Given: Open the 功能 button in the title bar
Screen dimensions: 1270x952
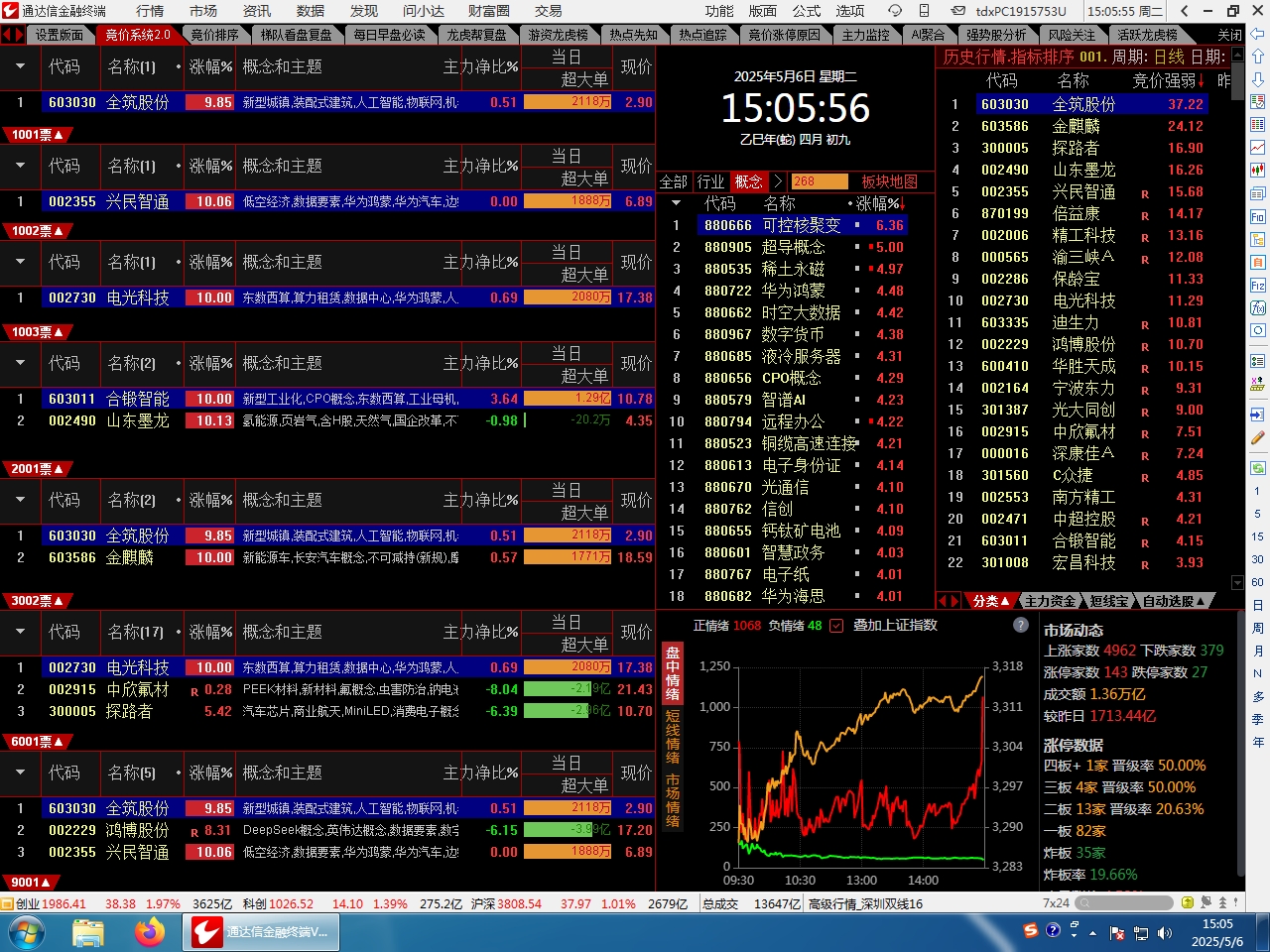Looking at the screenshot, I should pos(719,11).
